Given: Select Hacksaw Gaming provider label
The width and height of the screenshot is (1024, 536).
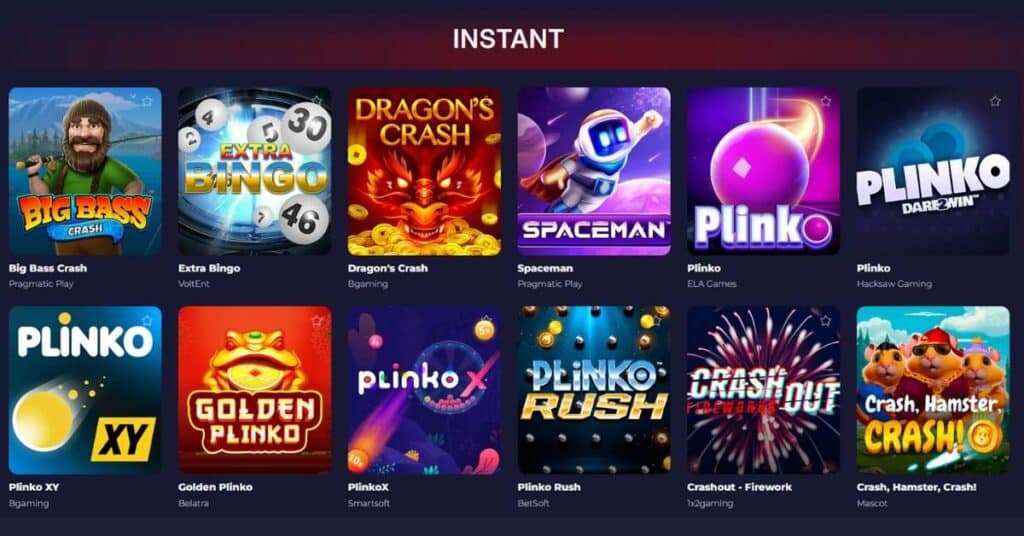Looking at the screenshot, I should click(894, 284).
